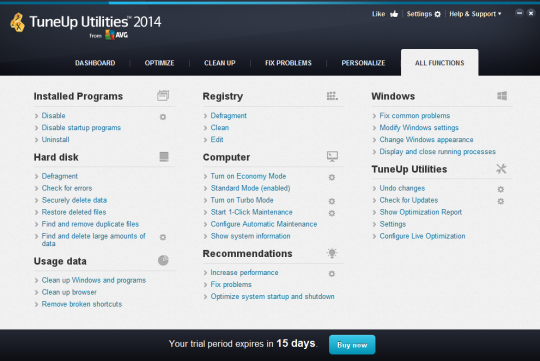
Task: Click the Turn on Turbo Mode link
Action: 242,200
